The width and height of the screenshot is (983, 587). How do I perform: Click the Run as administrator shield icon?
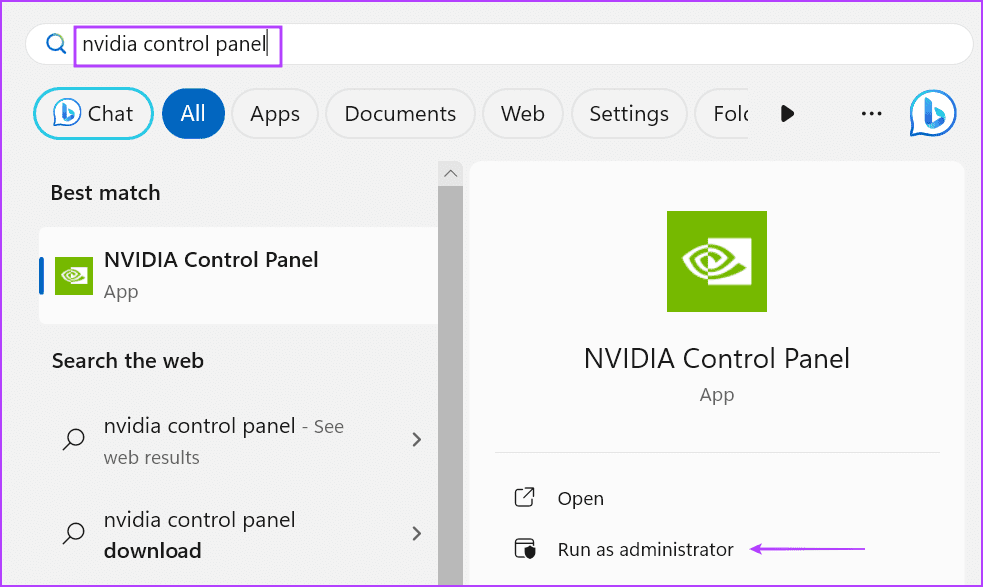point(524,548)
